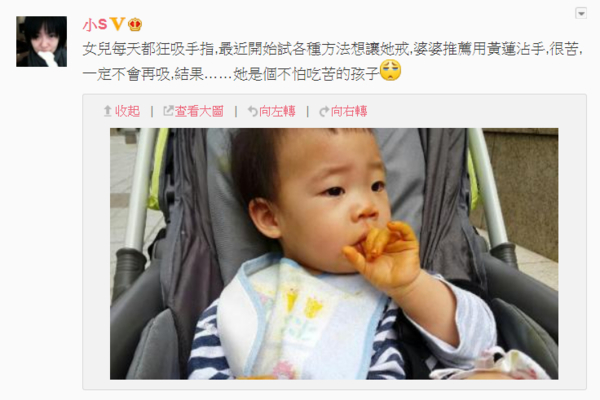Click the counterclockwise rotate arrow icon
The image size is (600, 400).
(x=253, y=111)
